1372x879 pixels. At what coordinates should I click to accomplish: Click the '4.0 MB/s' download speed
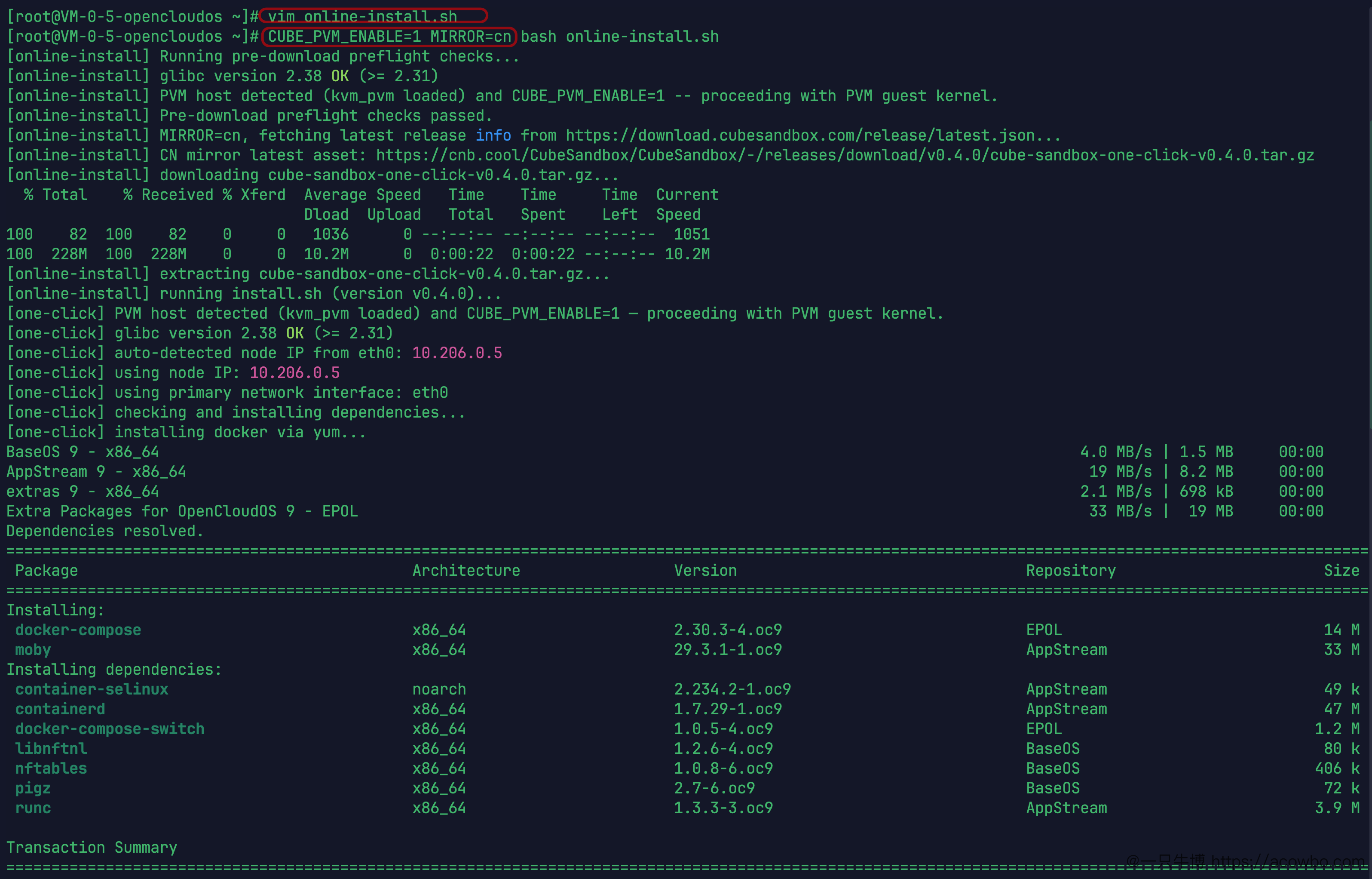click(1116, 452)
